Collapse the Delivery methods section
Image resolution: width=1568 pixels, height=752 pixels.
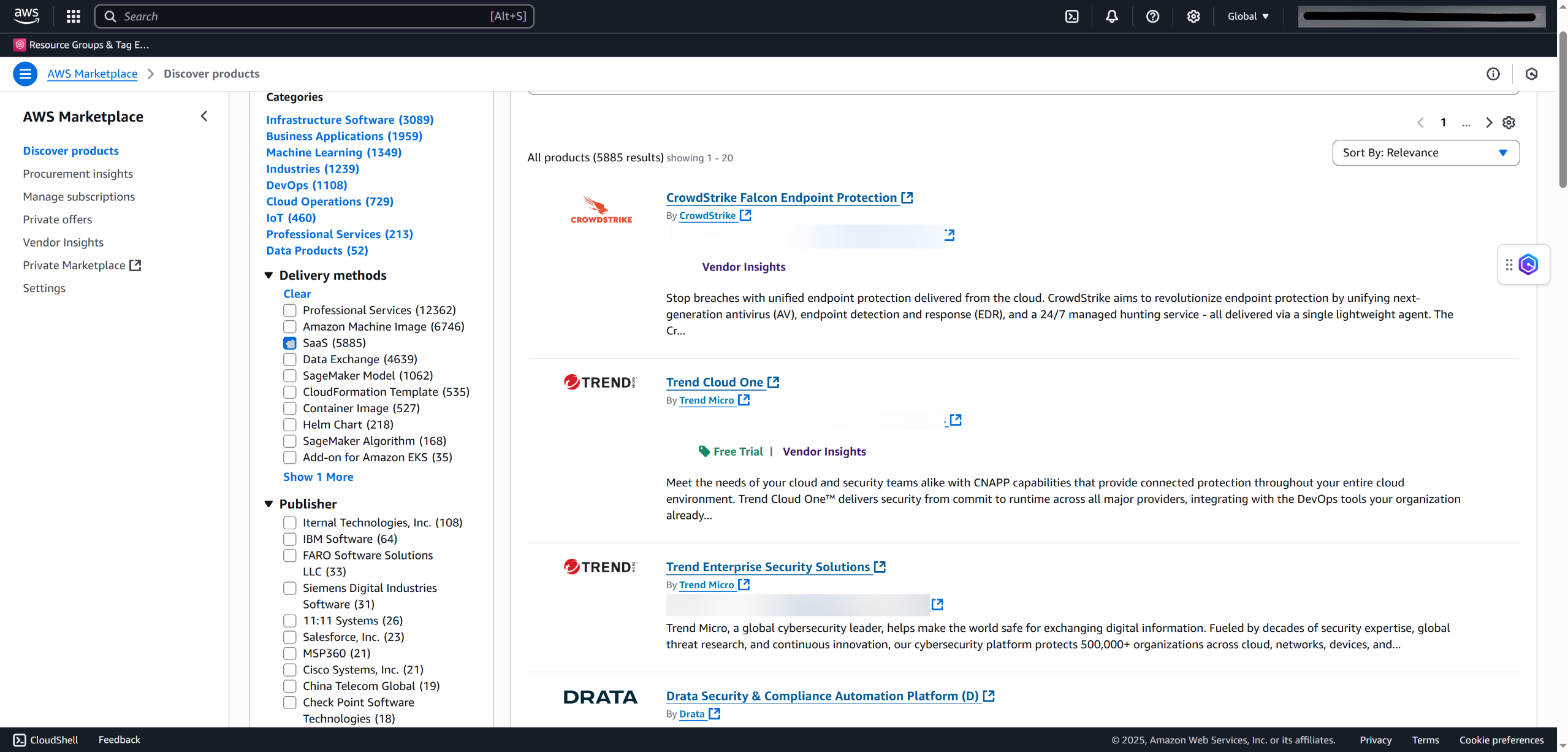(268, 275)
